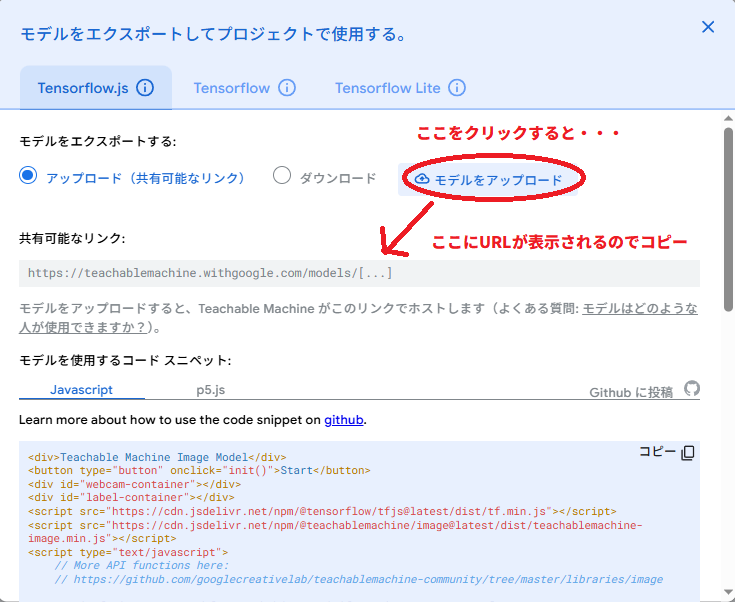
Task: Click the scrollbar down arrow
Action: coord(728,592)
